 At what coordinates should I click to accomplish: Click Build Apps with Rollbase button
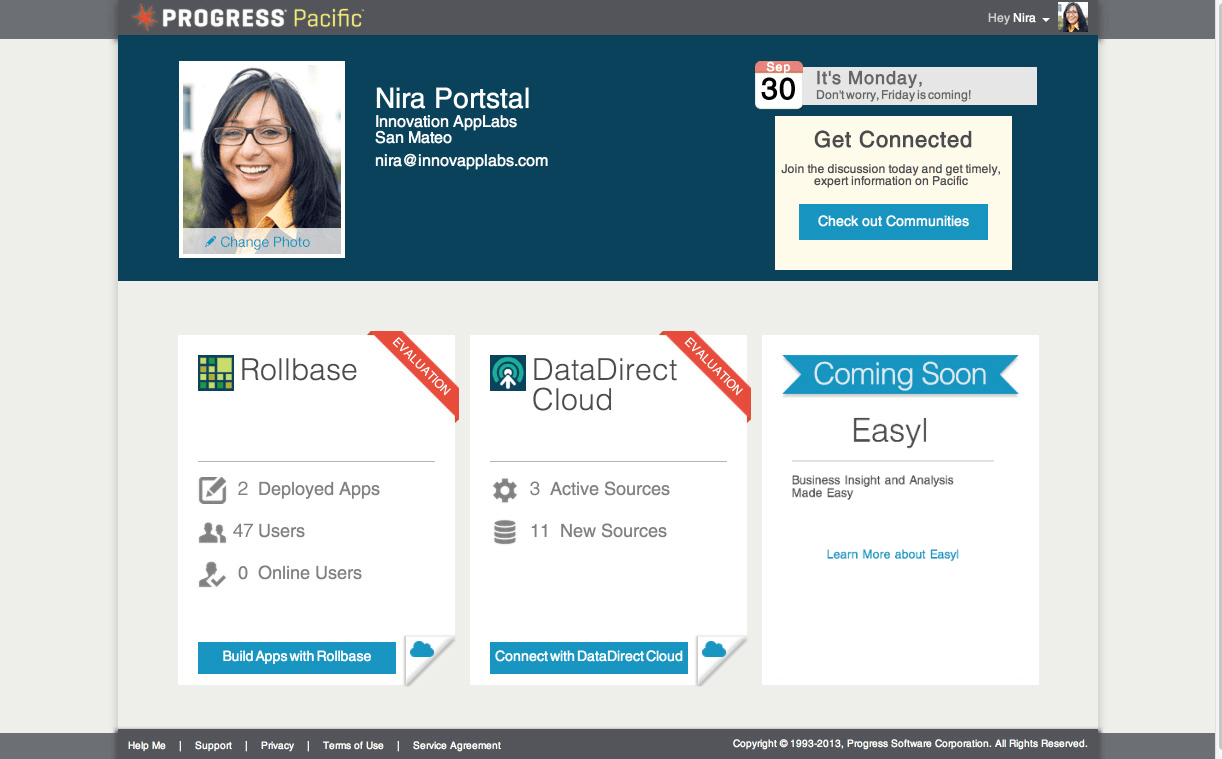click(297, 657)
